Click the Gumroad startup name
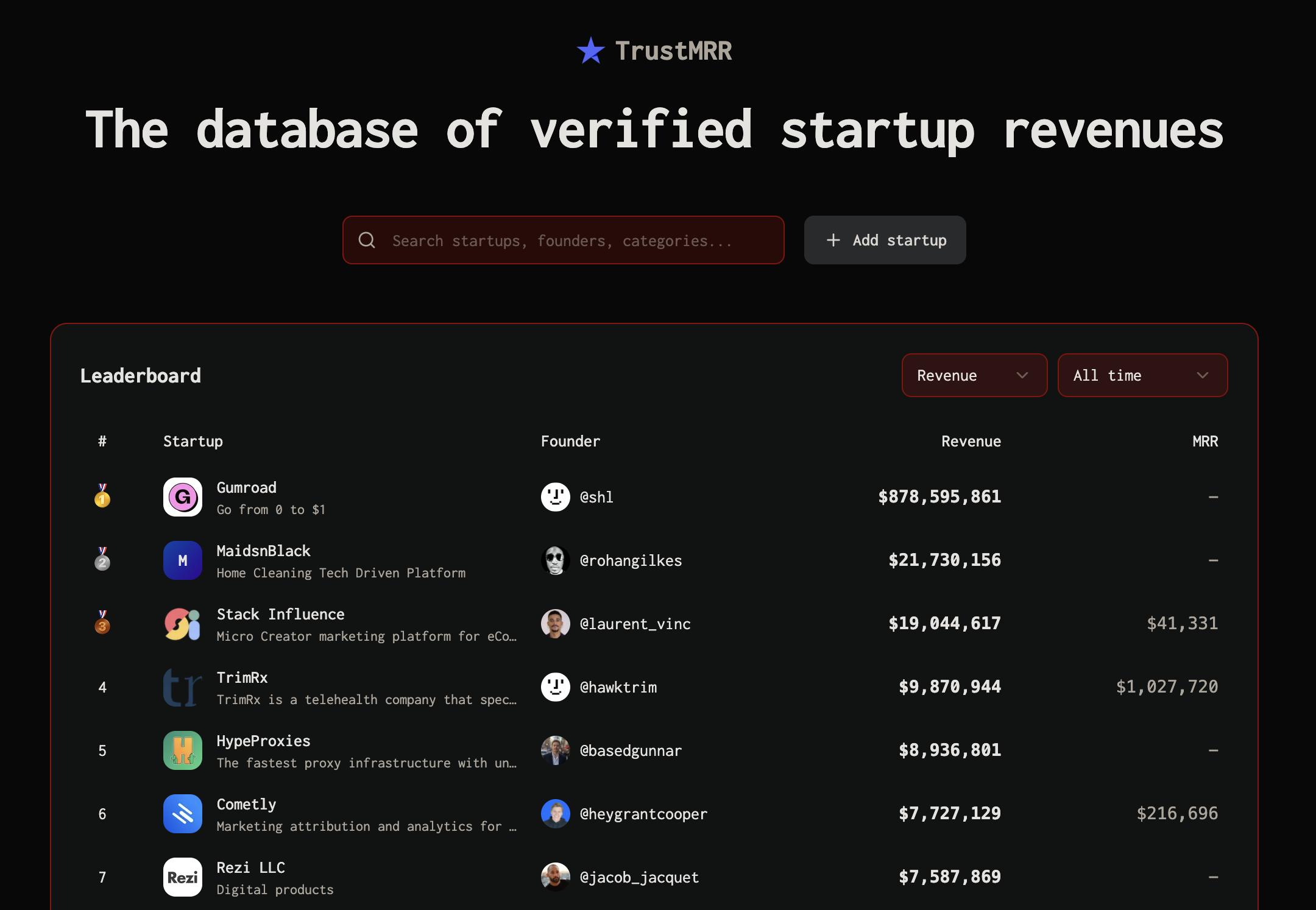Screen dimensions: 1316x910 coord(247,487)
